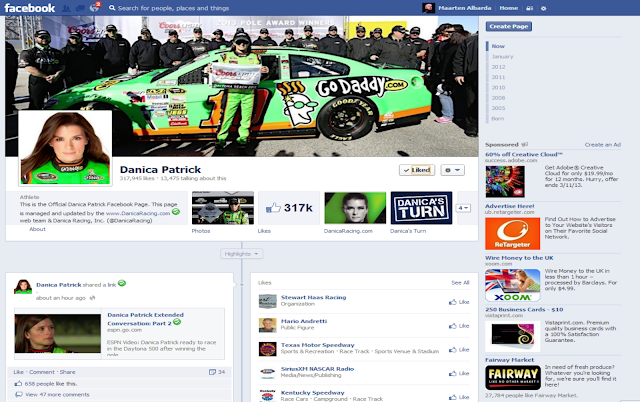The image size is (640, 402).
Task: Click the ReTargeter orange logo ad image
Action: pos(512,233)
